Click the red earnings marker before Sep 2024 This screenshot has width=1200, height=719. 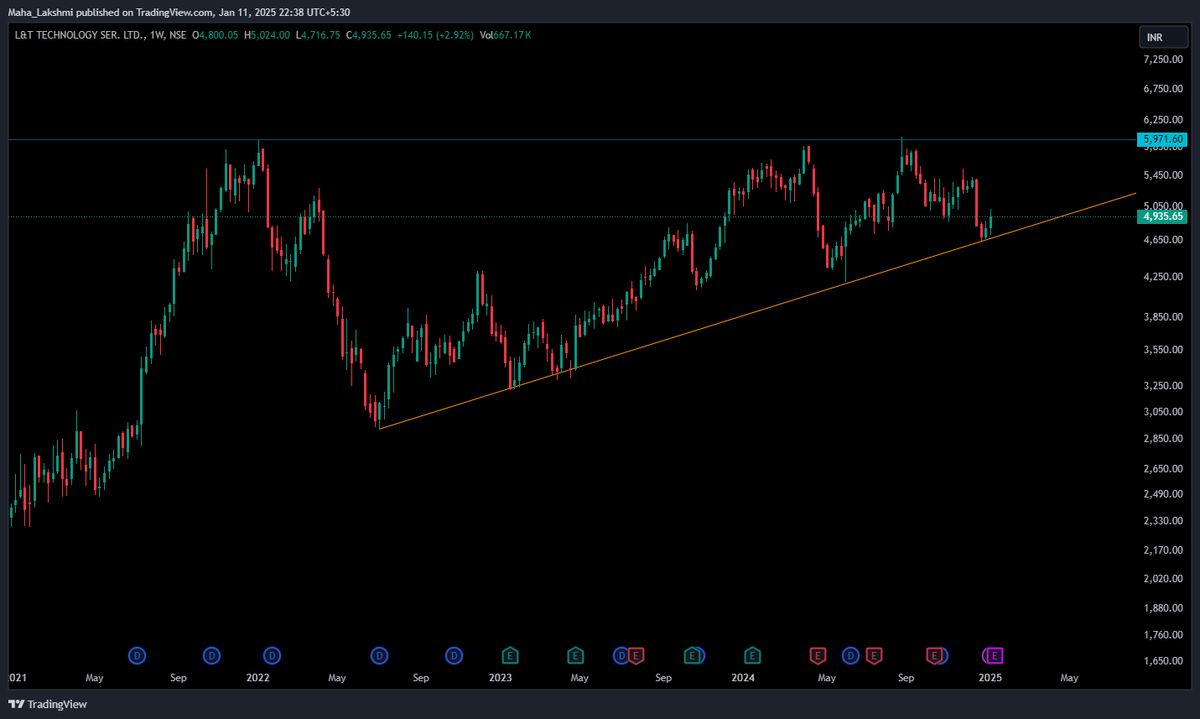[874, 655]
